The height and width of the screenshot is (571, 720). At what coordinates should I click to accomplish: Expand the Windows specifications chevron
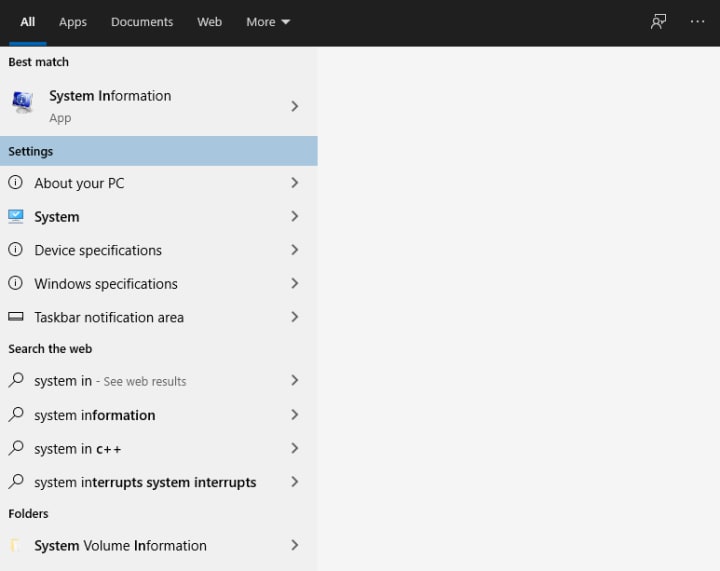pos(294,283)
